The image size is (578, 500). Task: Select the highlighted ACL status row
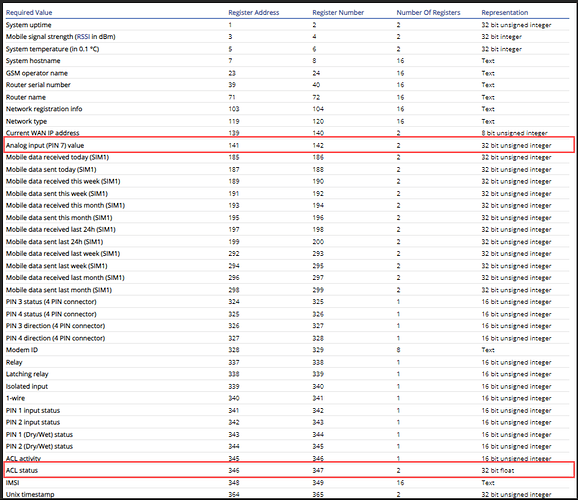coord(289,470)
